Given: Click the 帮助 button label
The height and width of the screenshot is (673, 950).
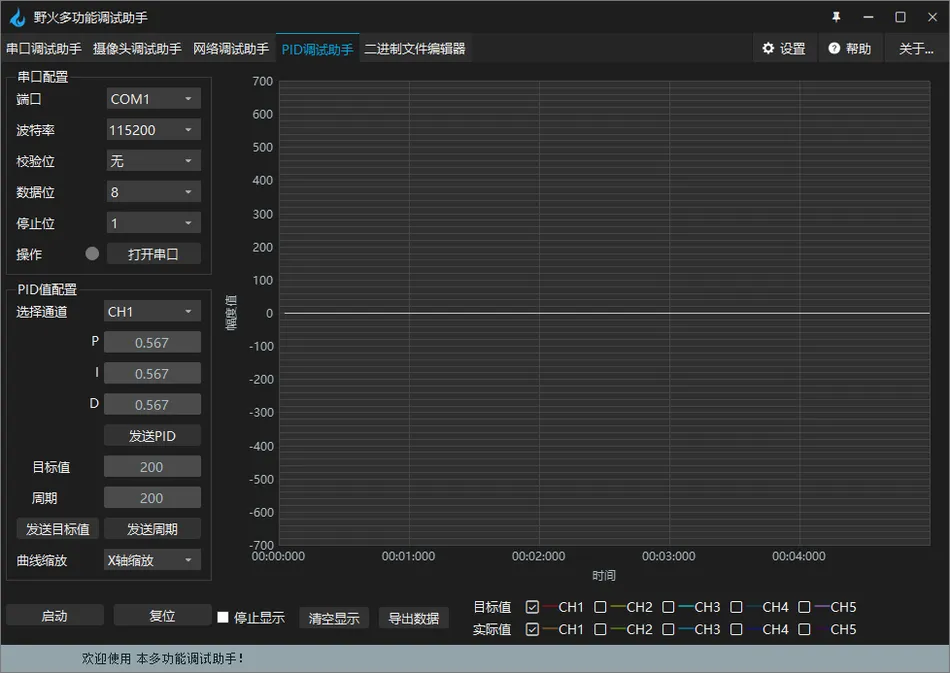Looking at the screenshot, I should 858,48.
